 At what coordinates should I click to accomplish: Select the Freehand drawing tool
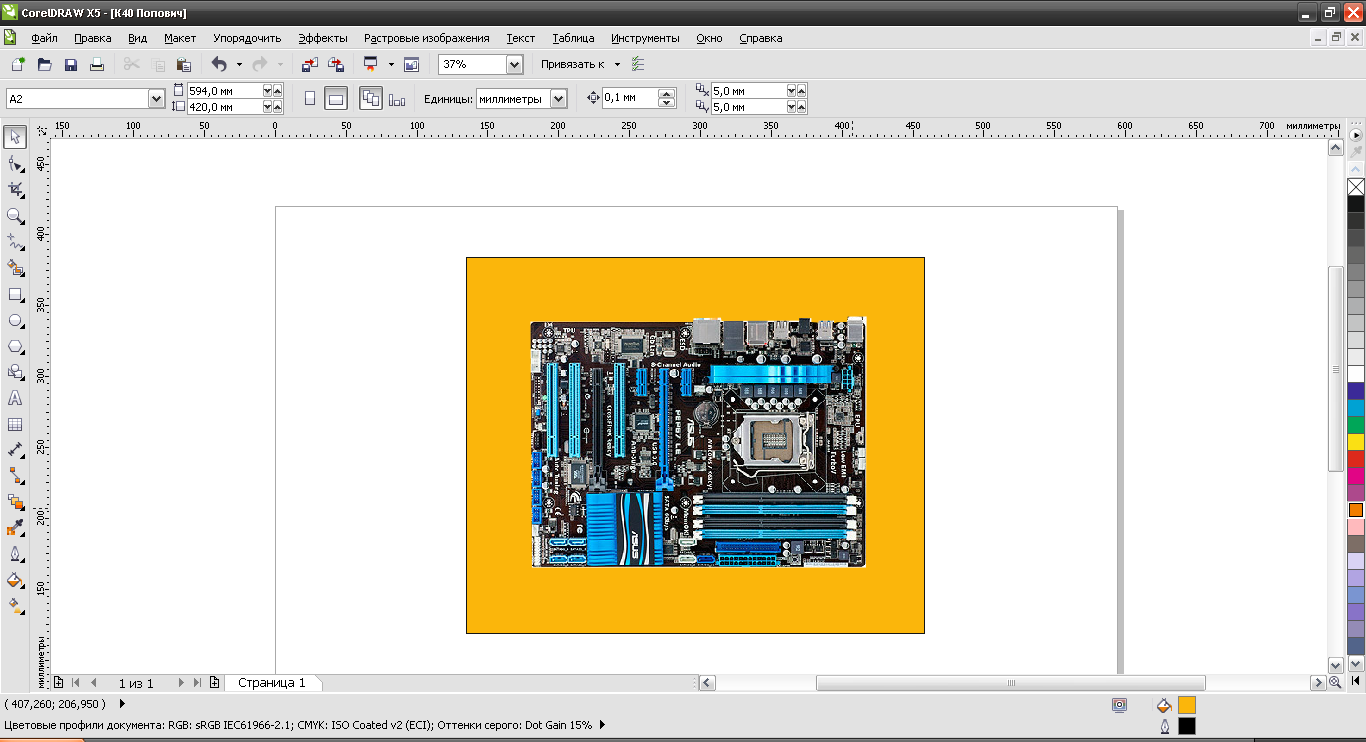point(15,241)
